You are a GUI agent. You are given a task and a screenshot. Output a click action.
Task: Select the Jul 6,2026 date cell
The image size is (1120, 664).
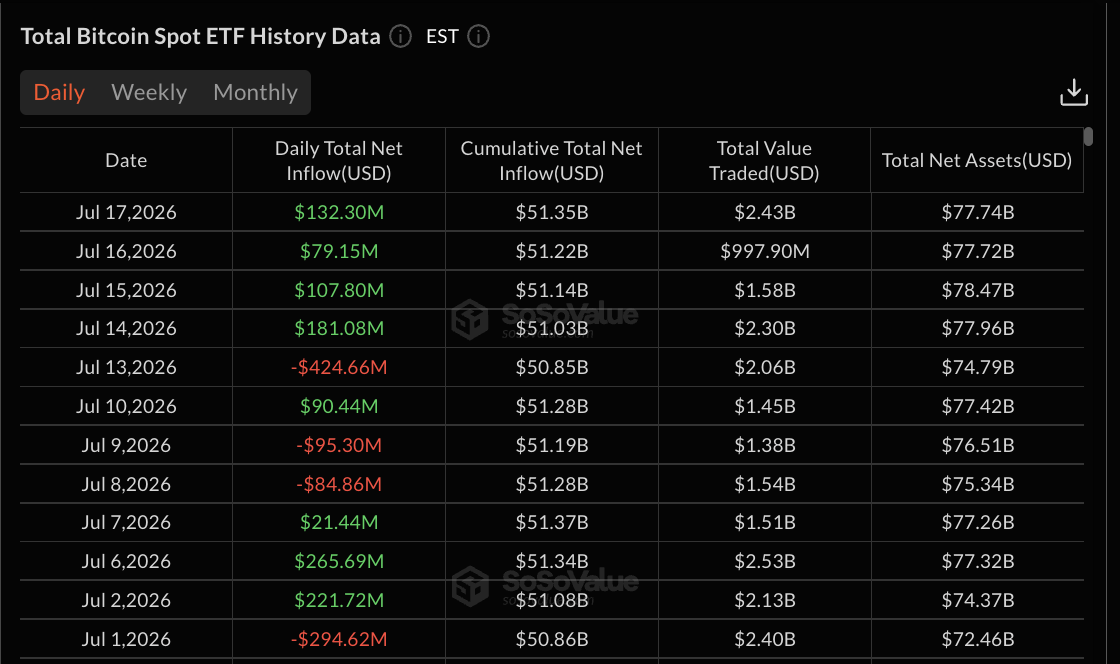(126, 561)
